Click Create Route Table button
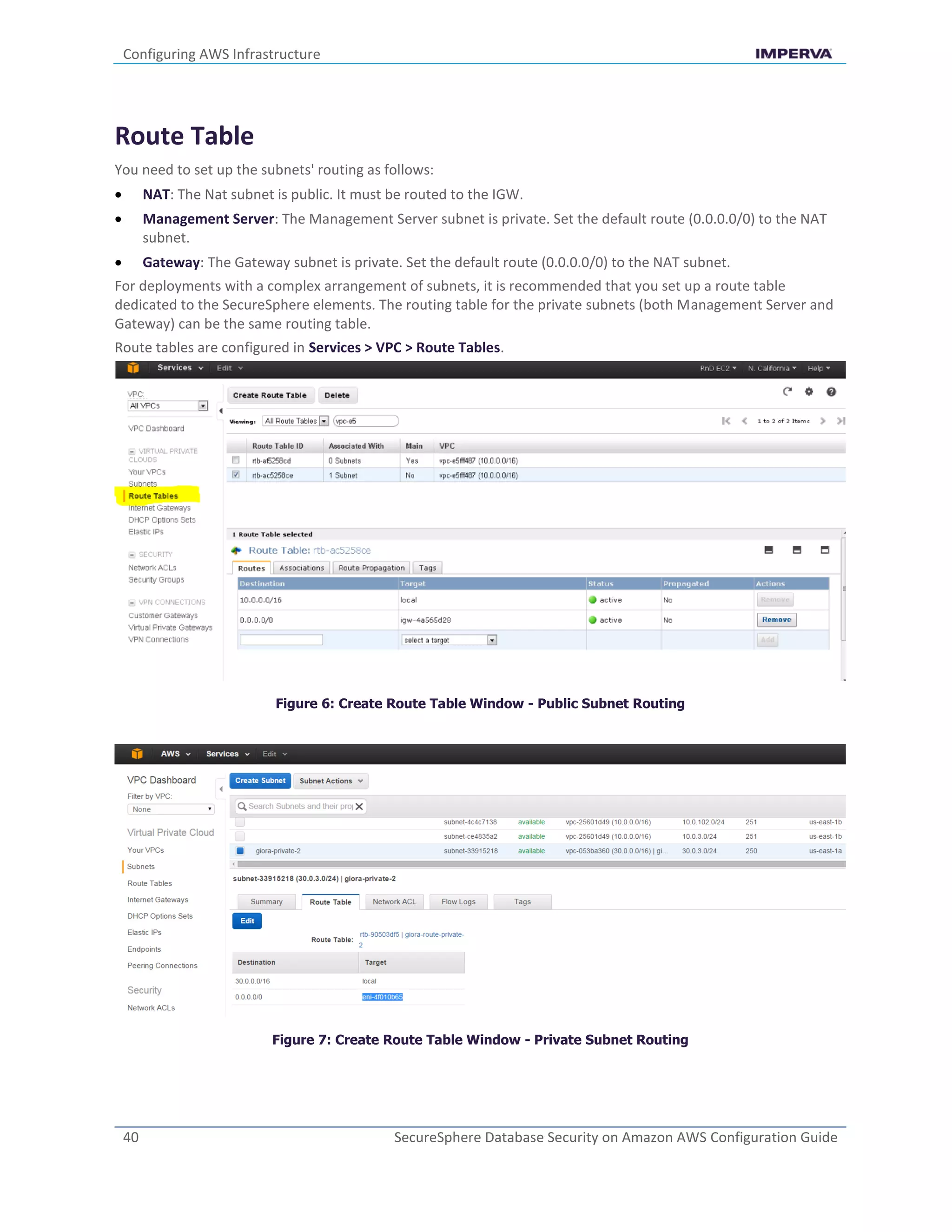 (x=270, y=396)
